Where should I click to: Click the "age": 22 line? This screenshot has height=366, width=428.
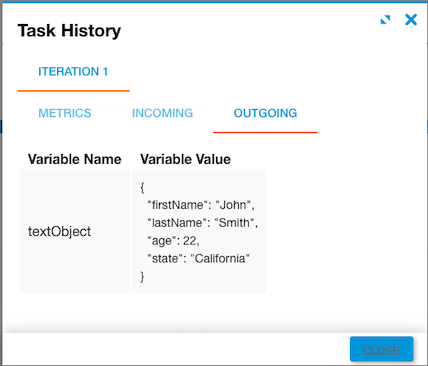(173, 241)
